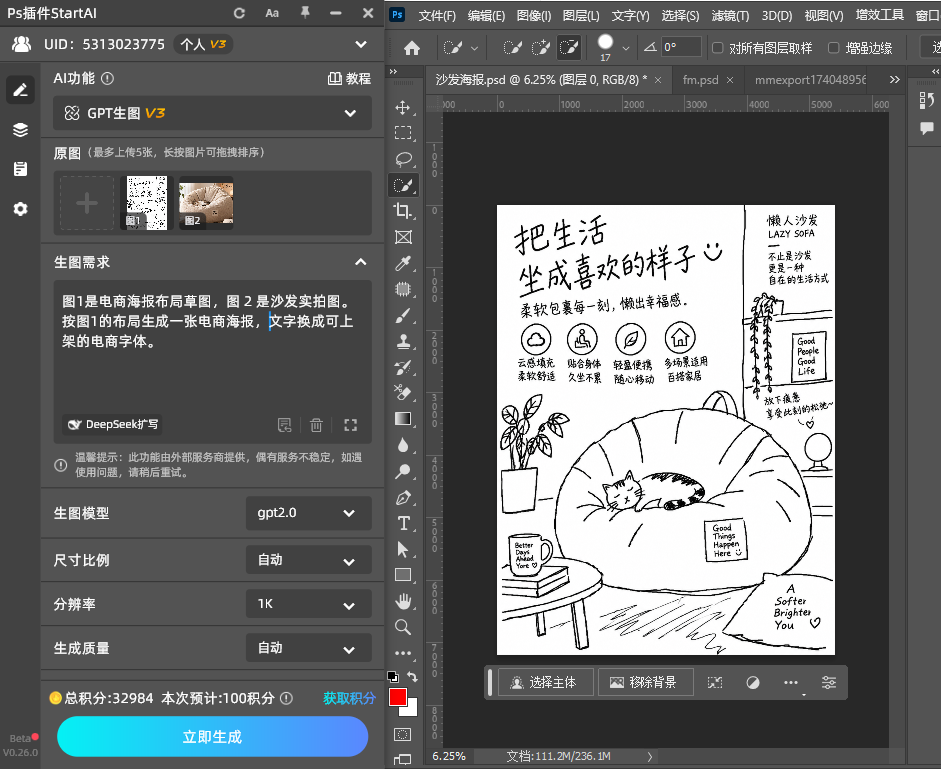The height and width of the screenshot is (769, 941).
Task: Select the Quick Selection tool in toolbar
Action: (403, 185)
